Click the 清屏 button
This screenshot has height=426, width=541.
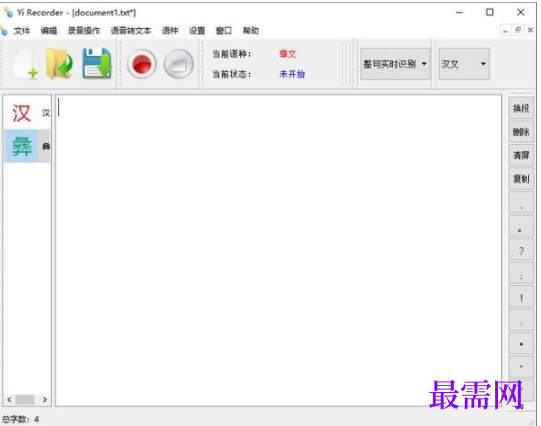pos(521,156)
